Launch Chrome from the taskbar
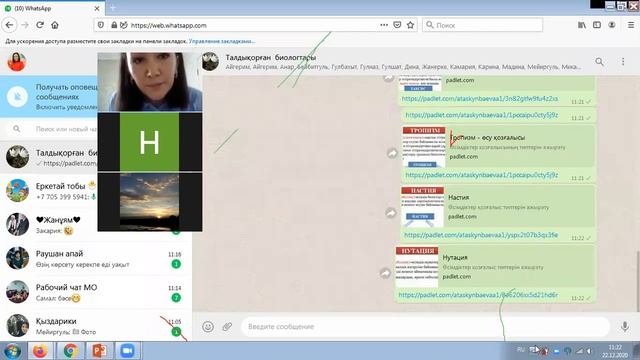 70,351
